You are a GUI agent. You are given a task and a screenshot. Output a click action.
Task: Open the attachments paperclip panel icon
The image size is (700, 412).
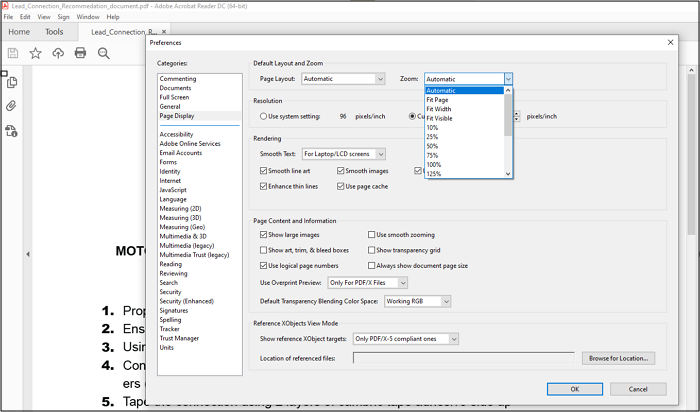tap(11, 106)
